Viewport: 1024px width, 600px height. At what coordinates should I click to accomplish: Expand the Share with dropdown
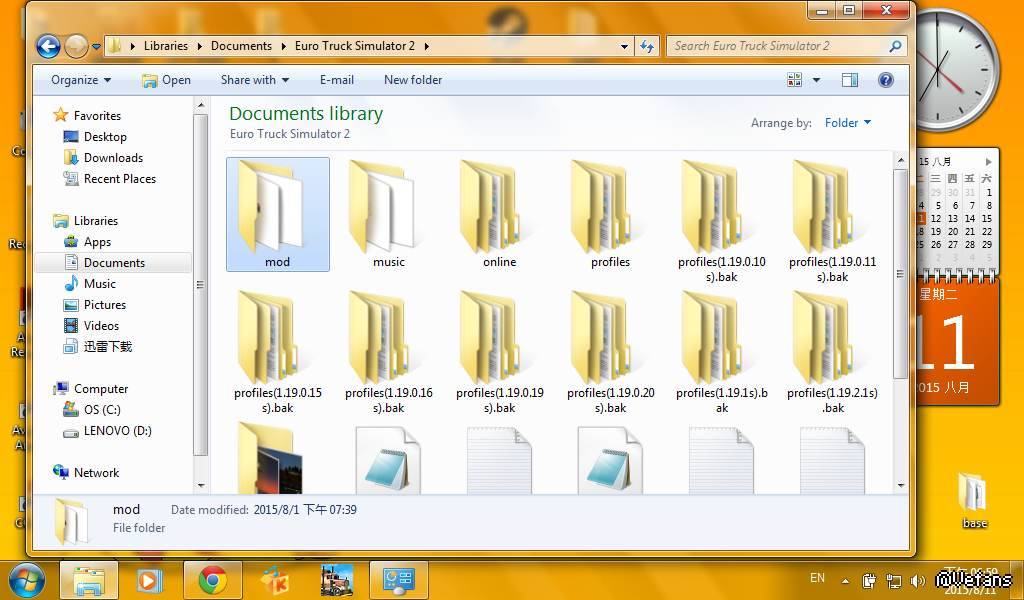click(x=254, y=80)
